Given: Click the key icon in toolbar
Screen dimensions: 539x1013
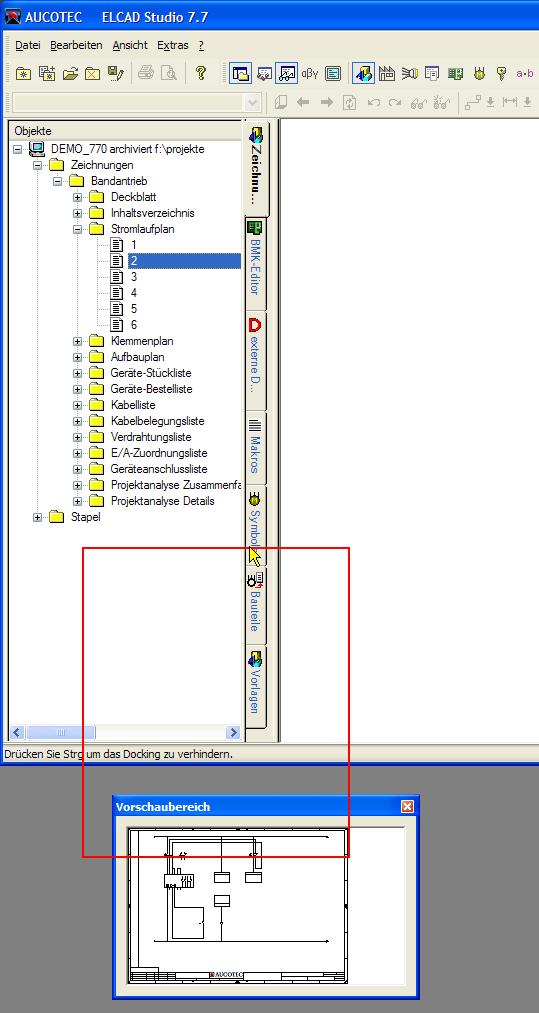Looking at the screenshot, I should [502, 74].
